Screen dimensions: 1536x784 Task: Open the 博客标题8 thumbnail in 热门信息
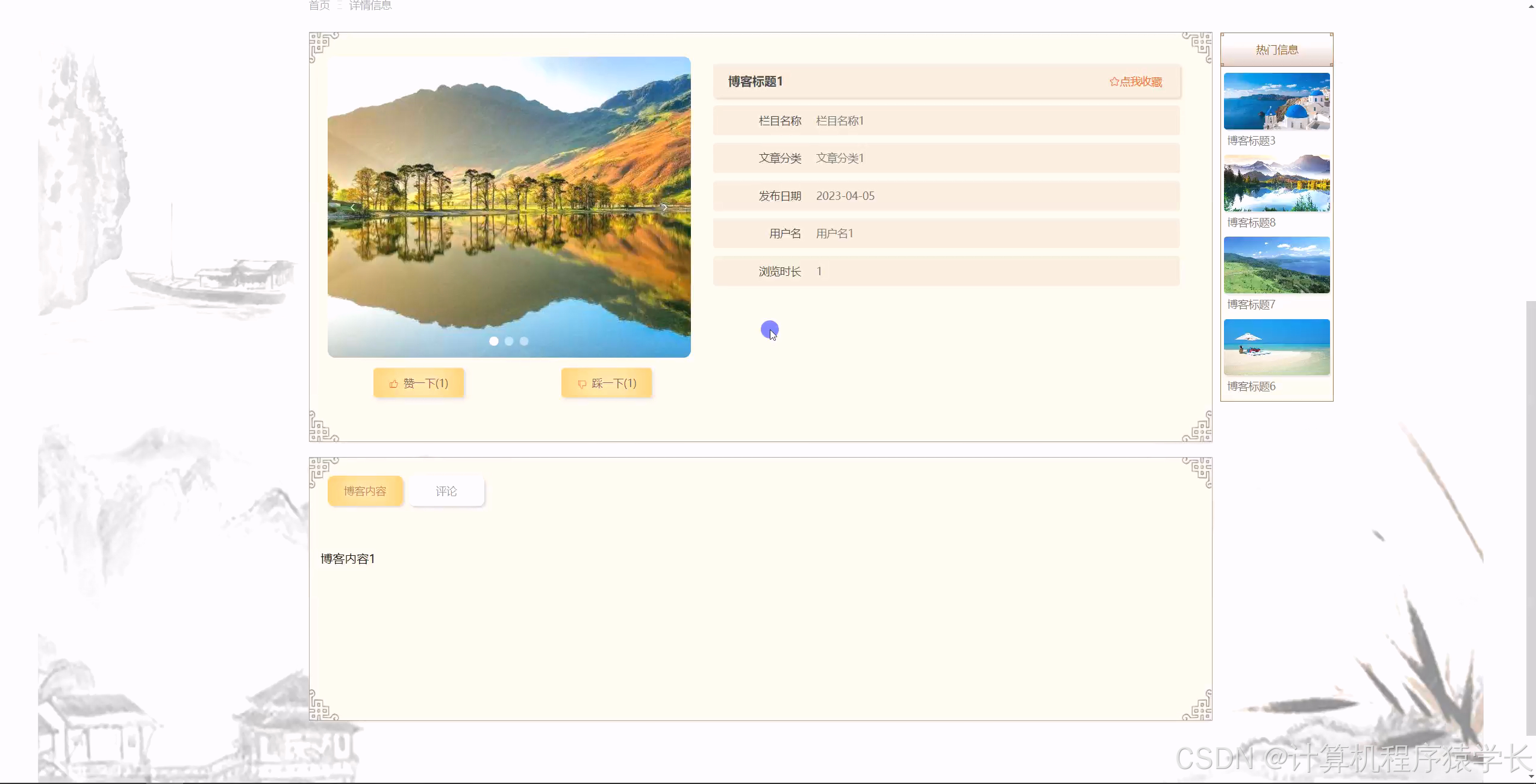click(1276, 183)
